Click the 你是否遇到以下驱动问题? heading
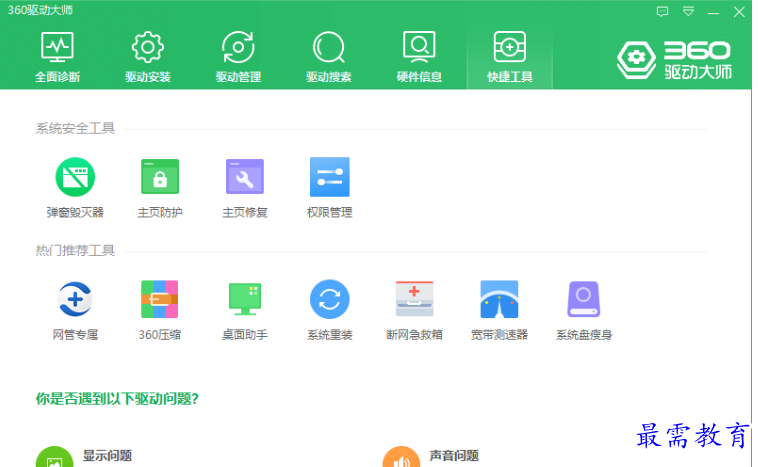Viewport: 758px width, 467px height. click(117, 399)
